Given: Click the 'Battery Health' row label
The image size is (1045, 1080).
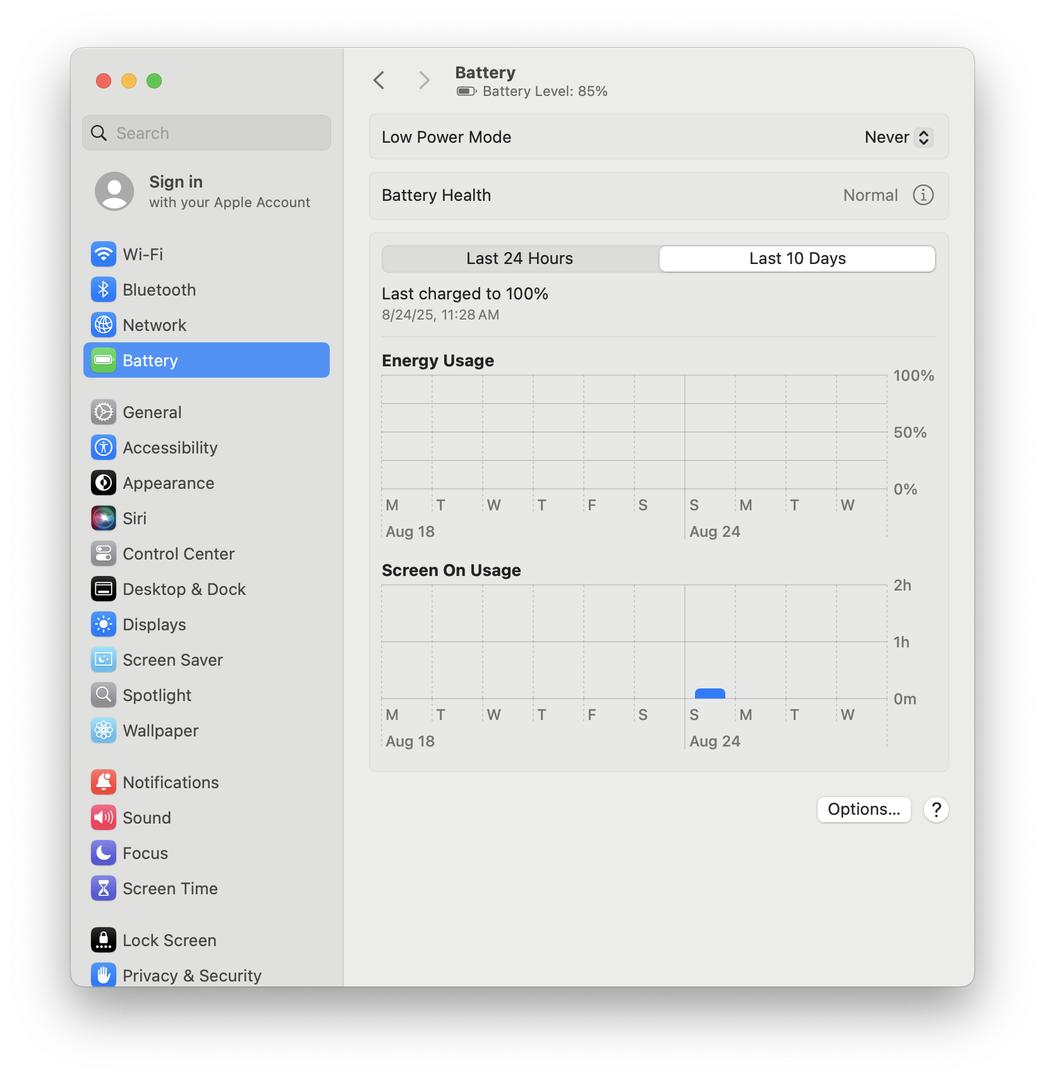Looking at the screenshot, I should pos(436,195).
